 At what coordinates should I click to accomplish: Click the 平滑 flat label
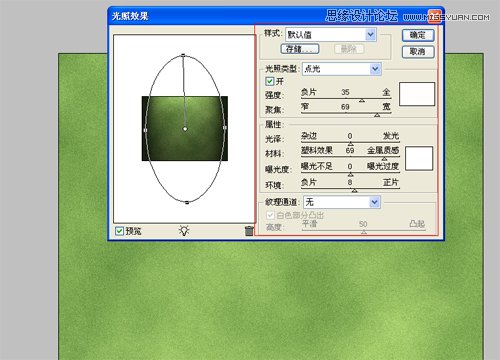tap(309, 224)
